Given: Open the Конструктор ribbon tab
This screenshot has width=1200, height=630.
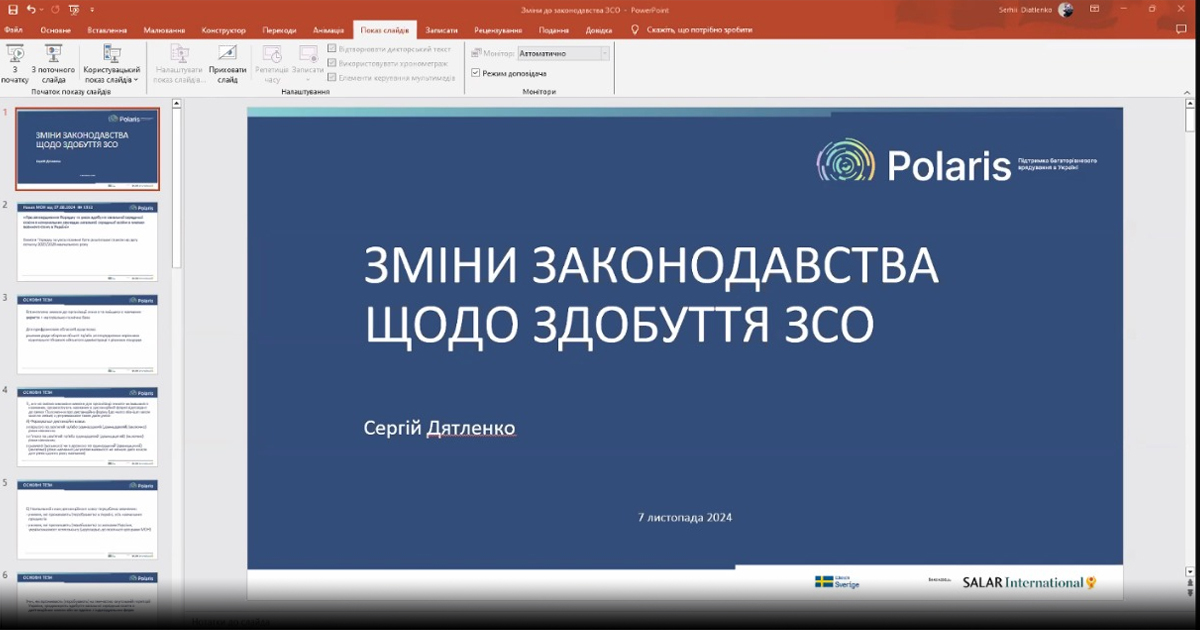Looking at the screenshot, I should tap(223, 30).
